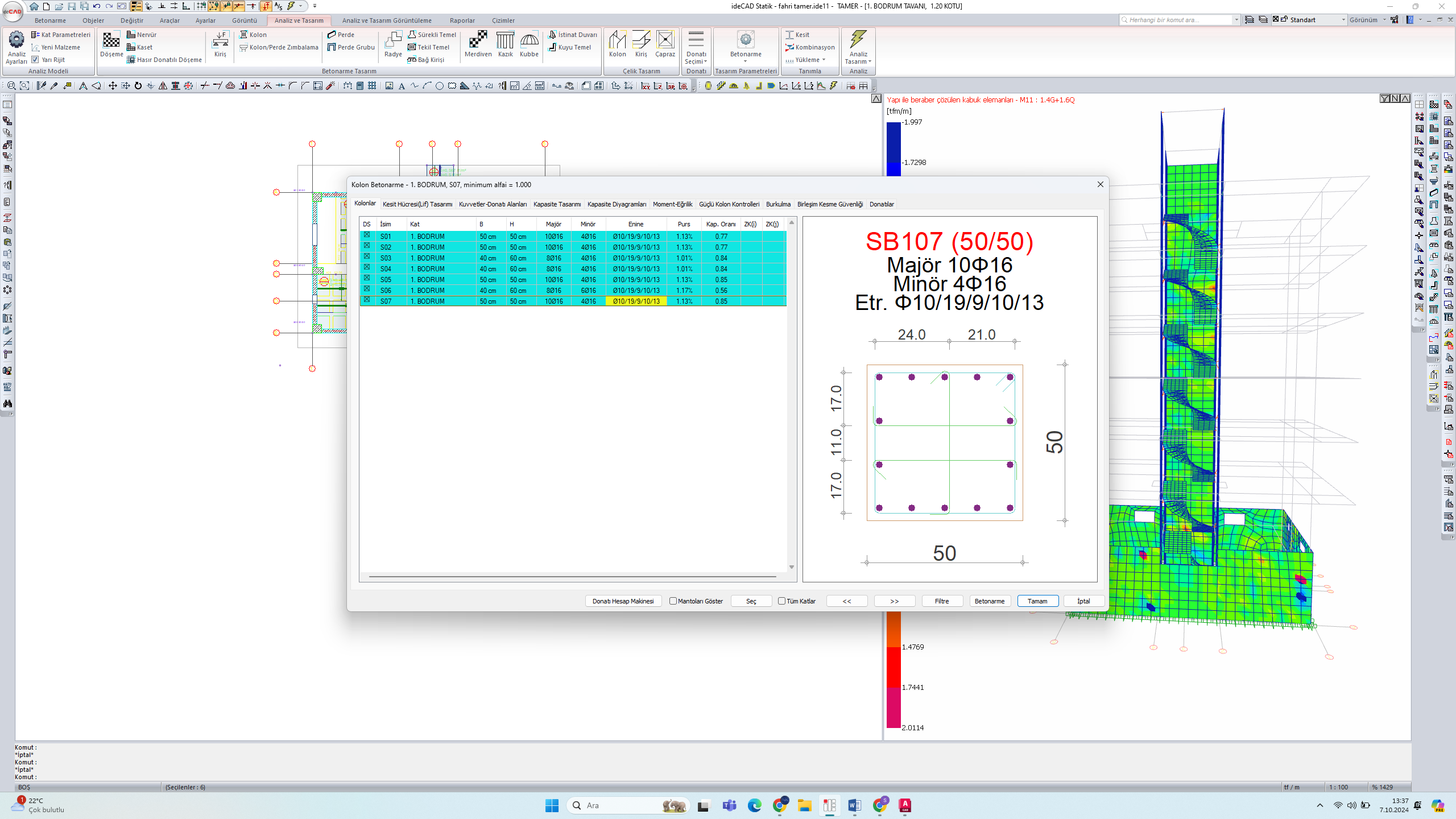Toggle DS checkbox for column S06
This screenshot has width=1456, height=819.
(x=367, y=289)
